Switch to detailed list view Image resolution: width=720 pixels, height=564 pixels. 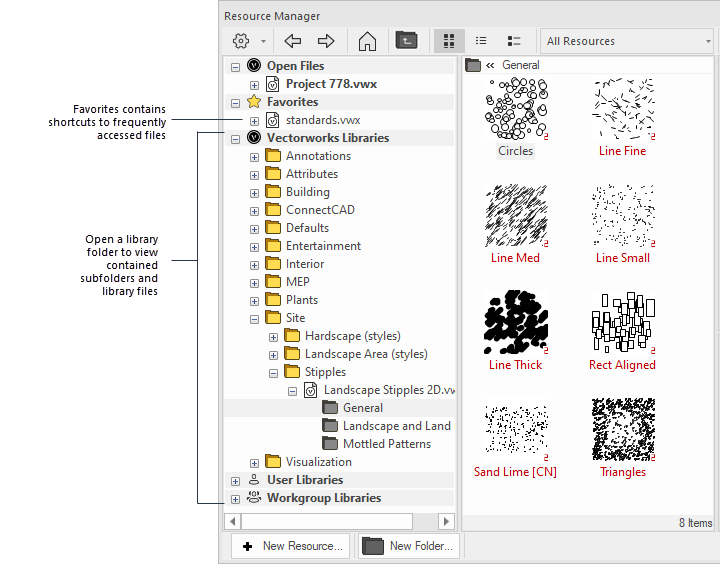(x=514, y=41)
